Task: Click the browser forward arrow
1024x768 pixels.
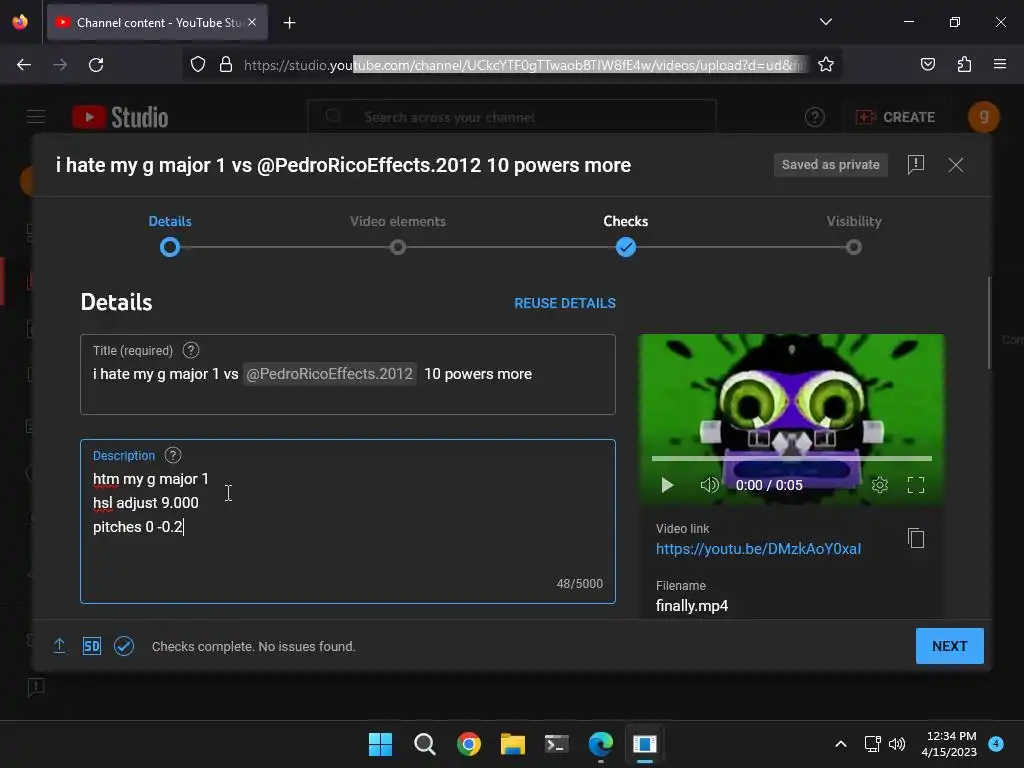Action: point(60,65)
